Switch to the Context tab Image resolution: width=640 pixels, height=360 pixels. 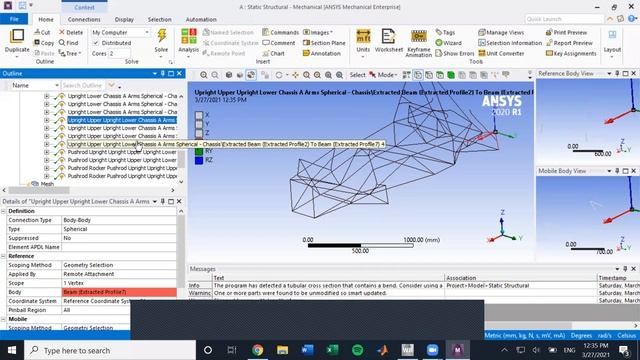pos(84,7)
